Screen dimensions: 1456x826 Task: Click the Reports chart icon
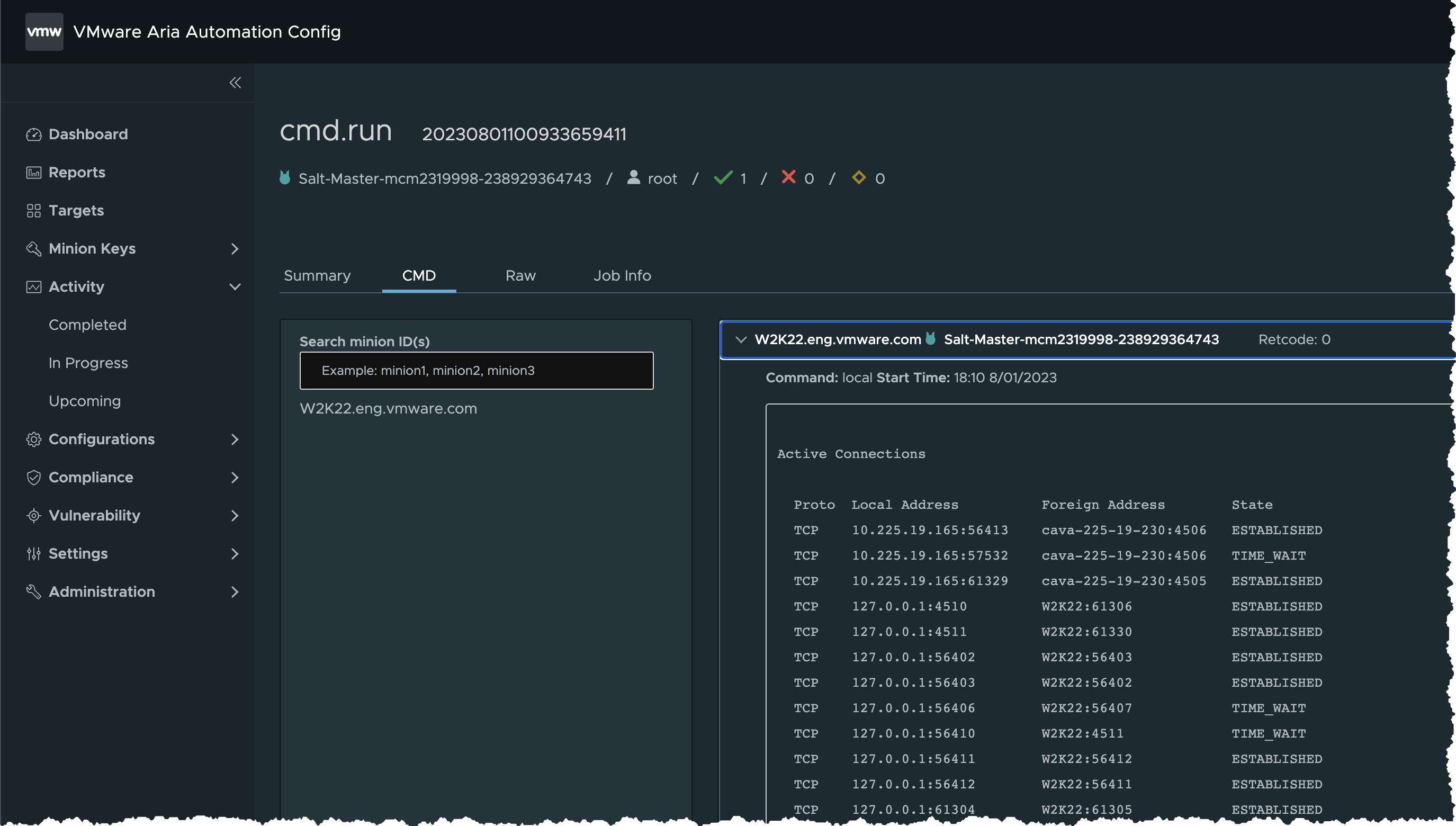pos(34,173)
